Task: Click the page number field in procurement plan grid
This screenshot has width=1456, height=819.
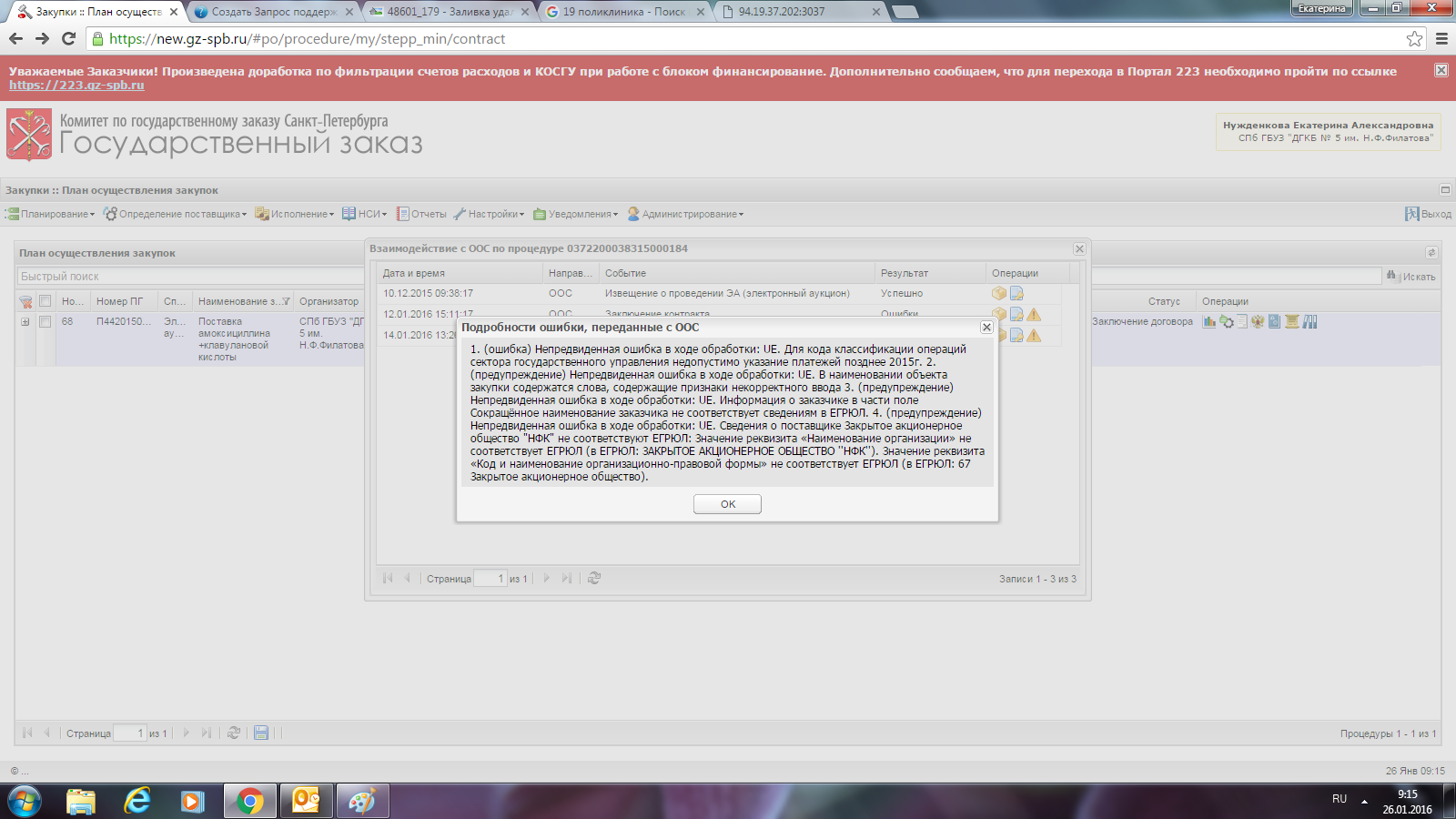Action: [x=130, y=733]
